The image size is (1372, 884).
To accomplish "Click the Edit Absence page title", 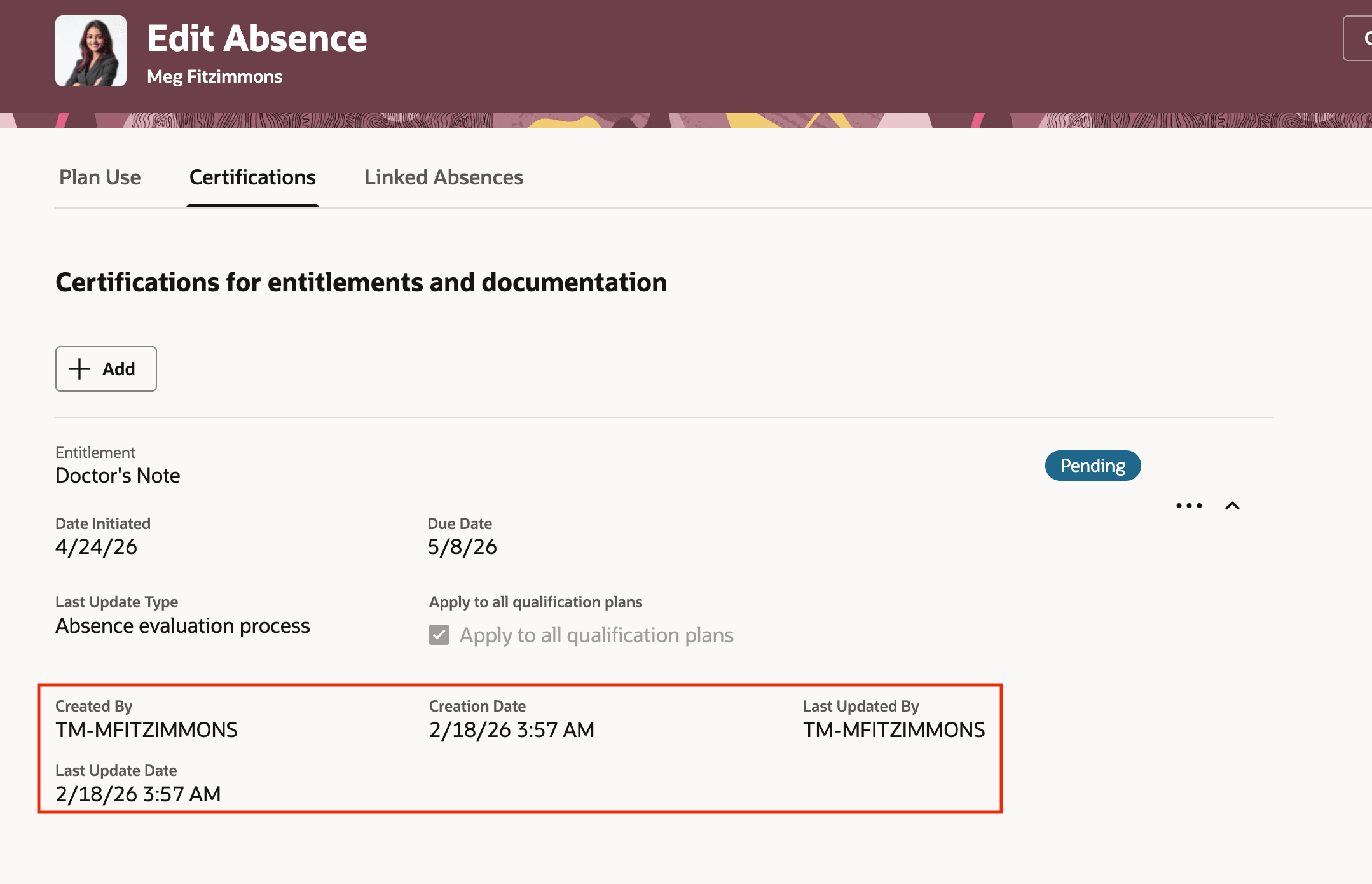I will (257, 38).
